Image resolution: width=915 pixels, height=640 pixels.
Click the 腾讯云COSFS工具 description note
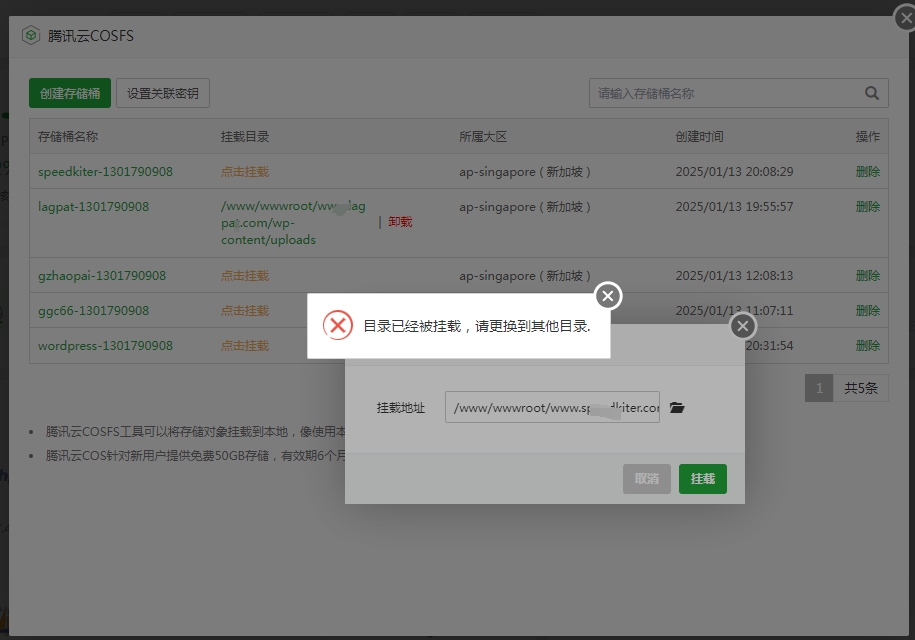point(195,432)
